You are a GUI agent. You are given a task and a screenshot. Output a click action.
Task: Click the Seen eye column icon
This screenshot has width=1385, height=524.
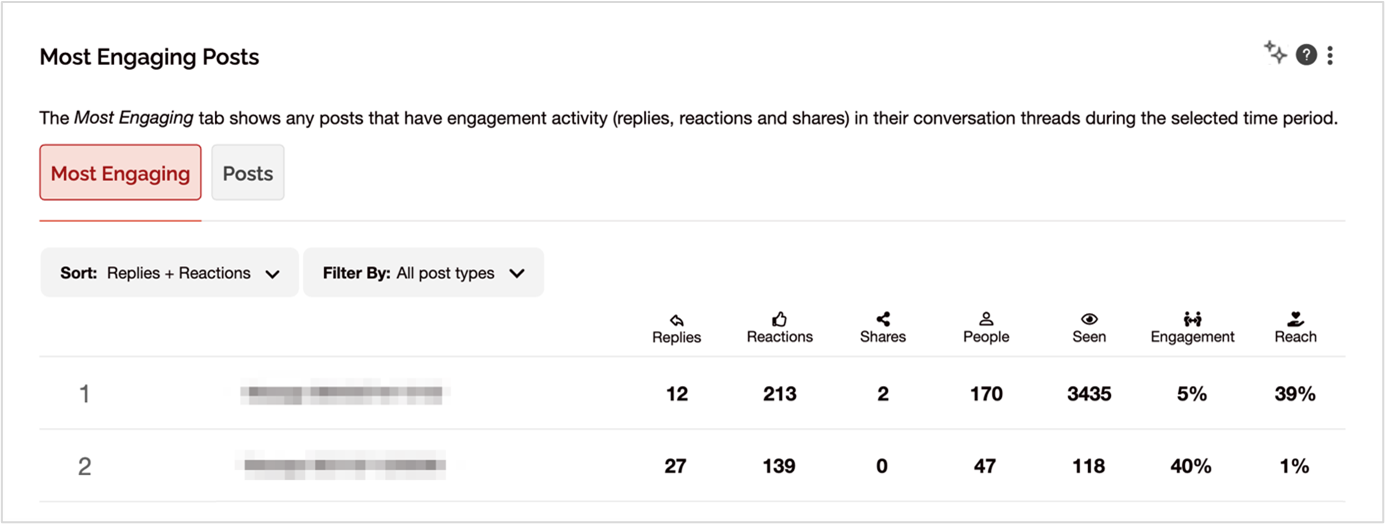coord(1089,320)
